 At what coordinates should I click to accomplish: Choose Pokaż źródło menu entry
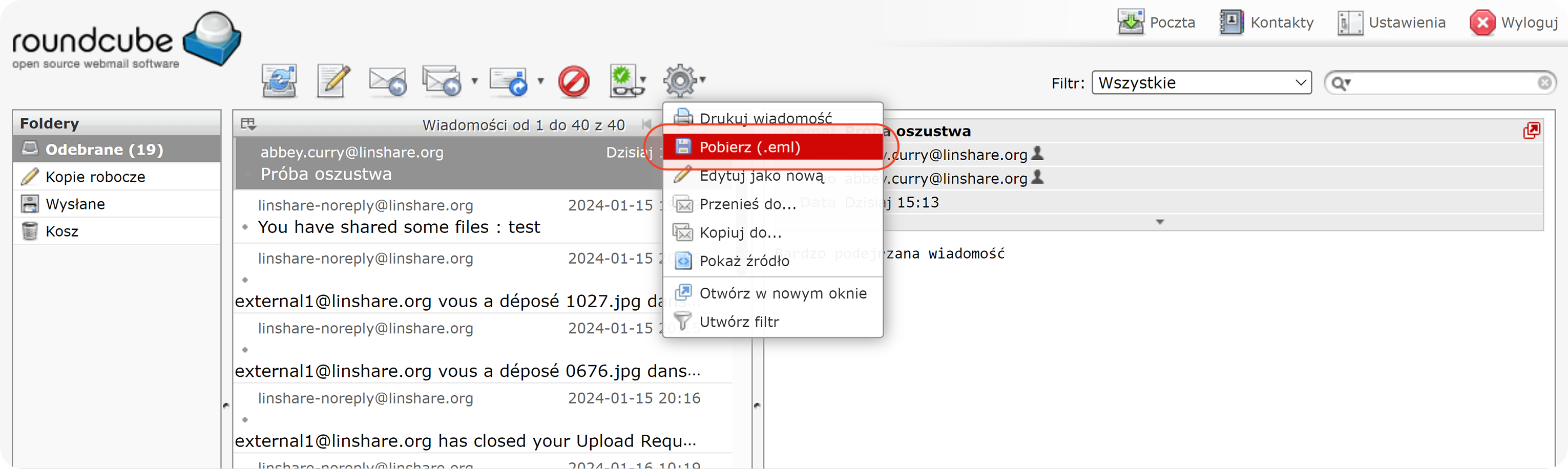pos(772,260)
